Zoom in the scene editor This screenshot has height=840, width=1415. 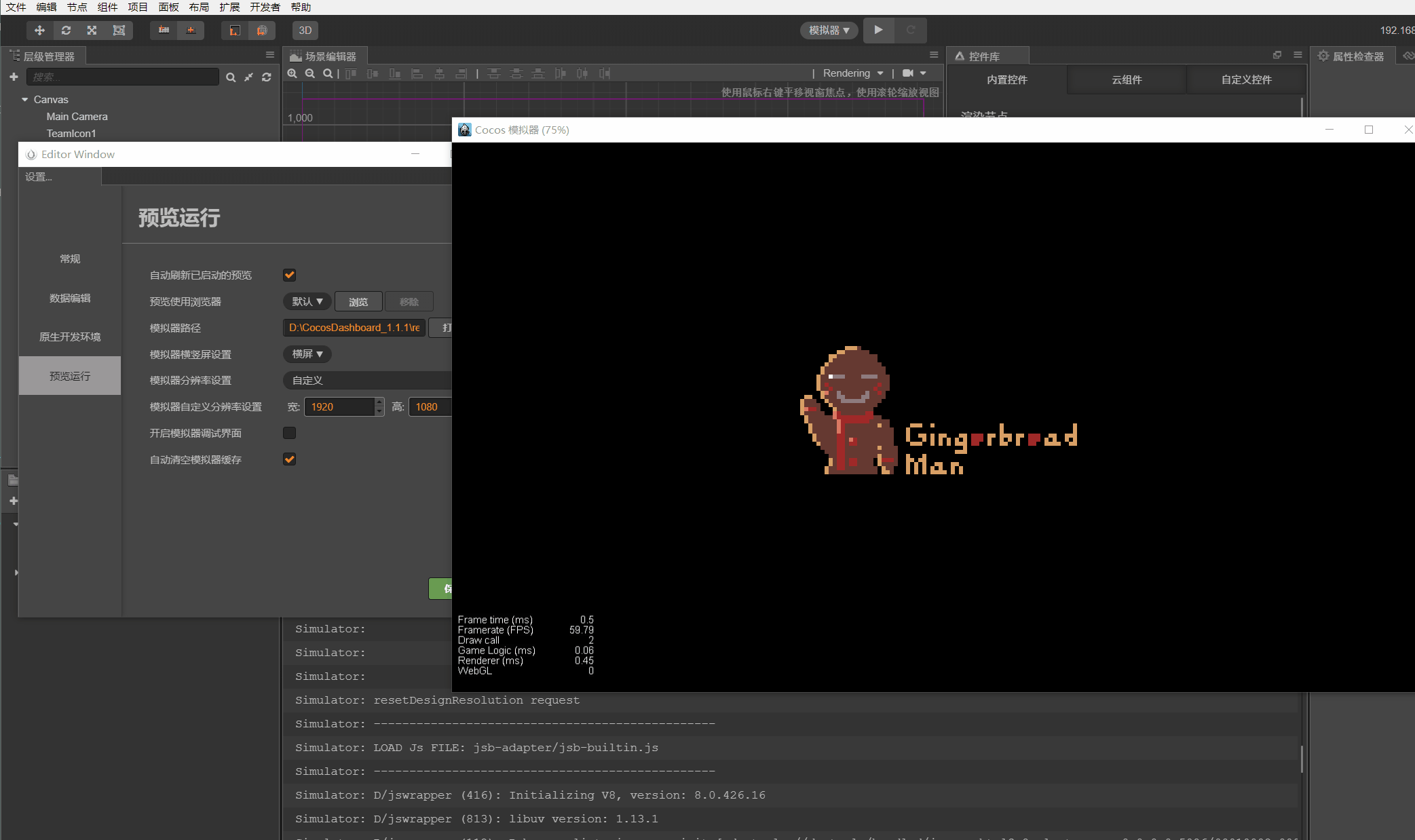pyautogui.click(x=293, y=73)
